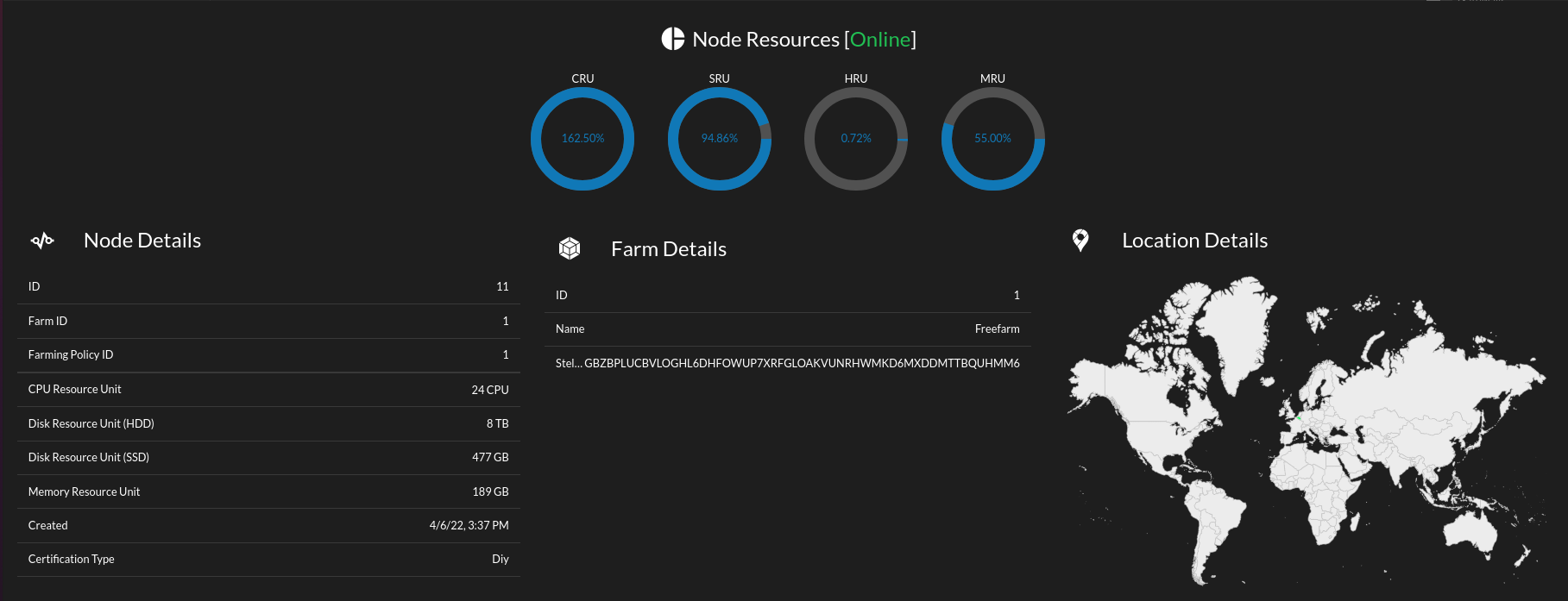Select the Freefarm name value
This screenshot has width=1568, height=601.
997,329
